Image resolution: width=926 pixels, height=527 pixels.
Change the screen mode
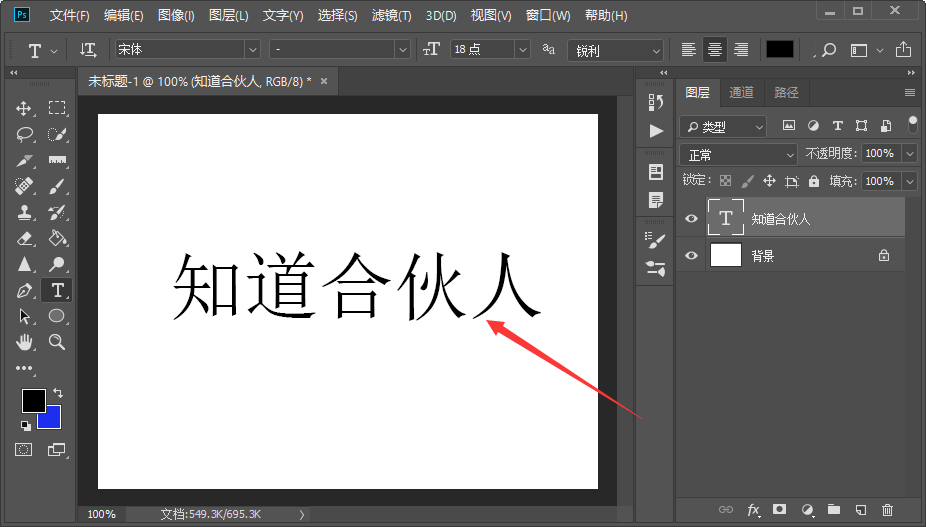pos(57,450)
